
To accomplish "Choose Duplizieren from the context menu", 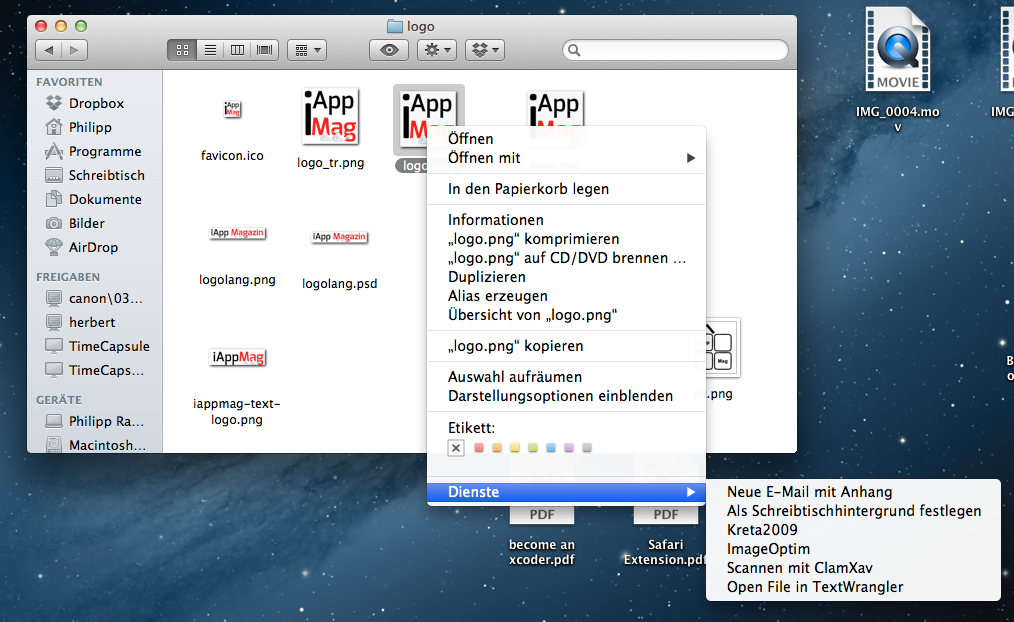I will tap(566, 277).
